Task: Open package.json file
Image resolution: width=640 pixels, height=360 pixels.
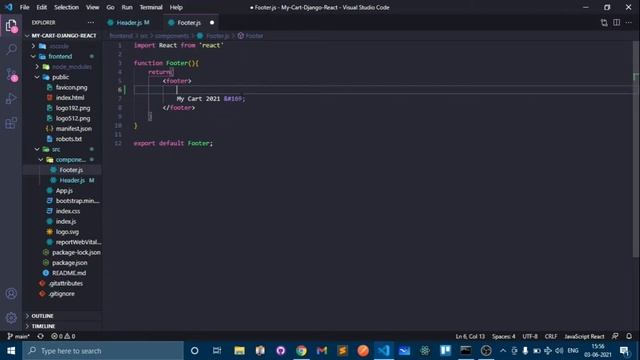Action: (x=69, y=262)
